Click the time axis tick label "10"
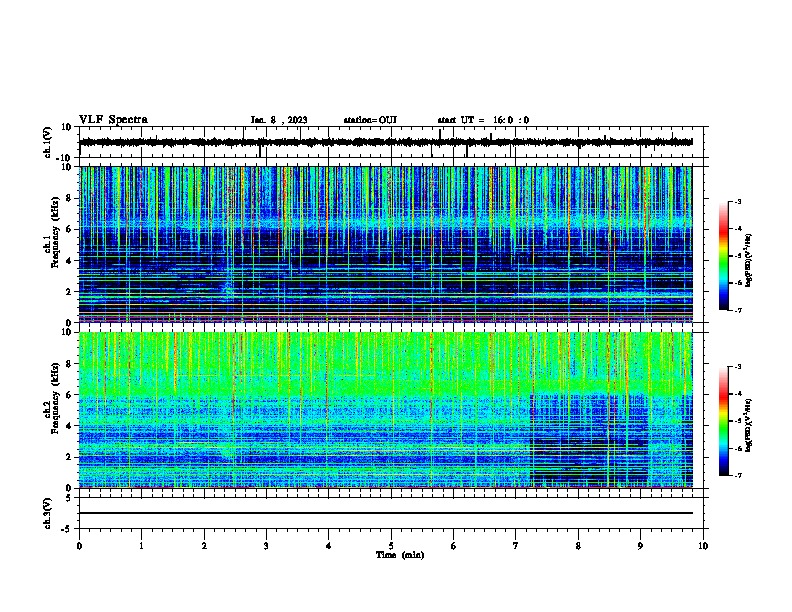792x612 pixels. pyautogui.click(x=703, y=546)
